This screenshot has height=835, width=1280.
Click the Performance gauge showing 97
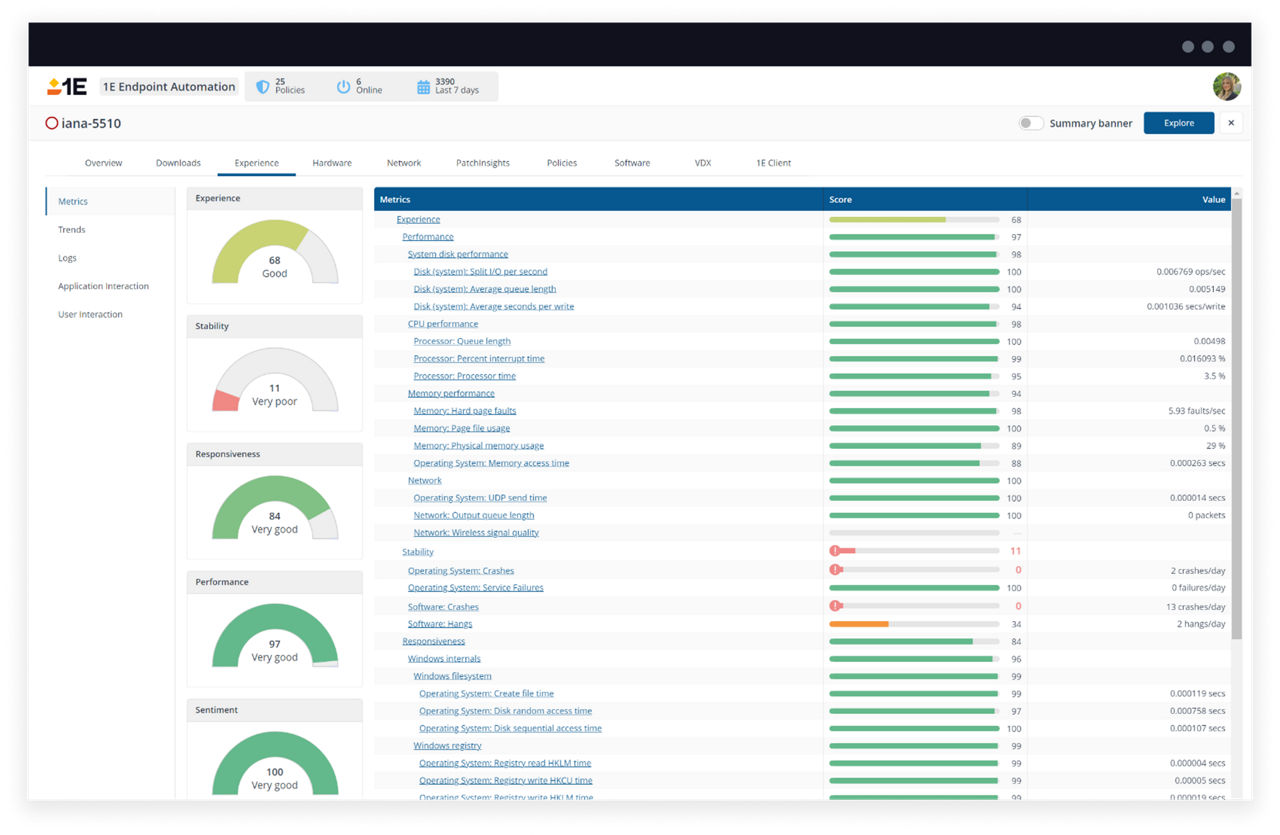tap(275, 637)
